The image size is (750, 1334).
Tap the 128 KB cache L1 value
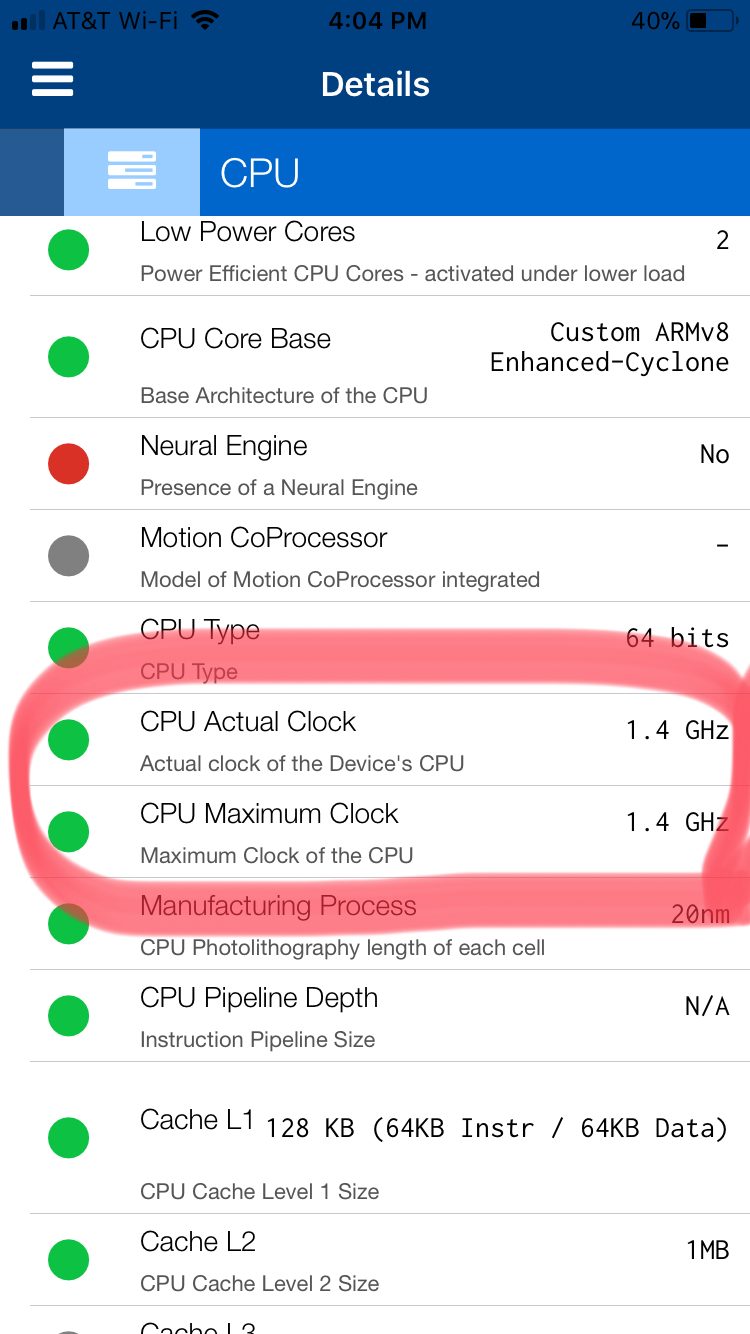point(496,1129)
